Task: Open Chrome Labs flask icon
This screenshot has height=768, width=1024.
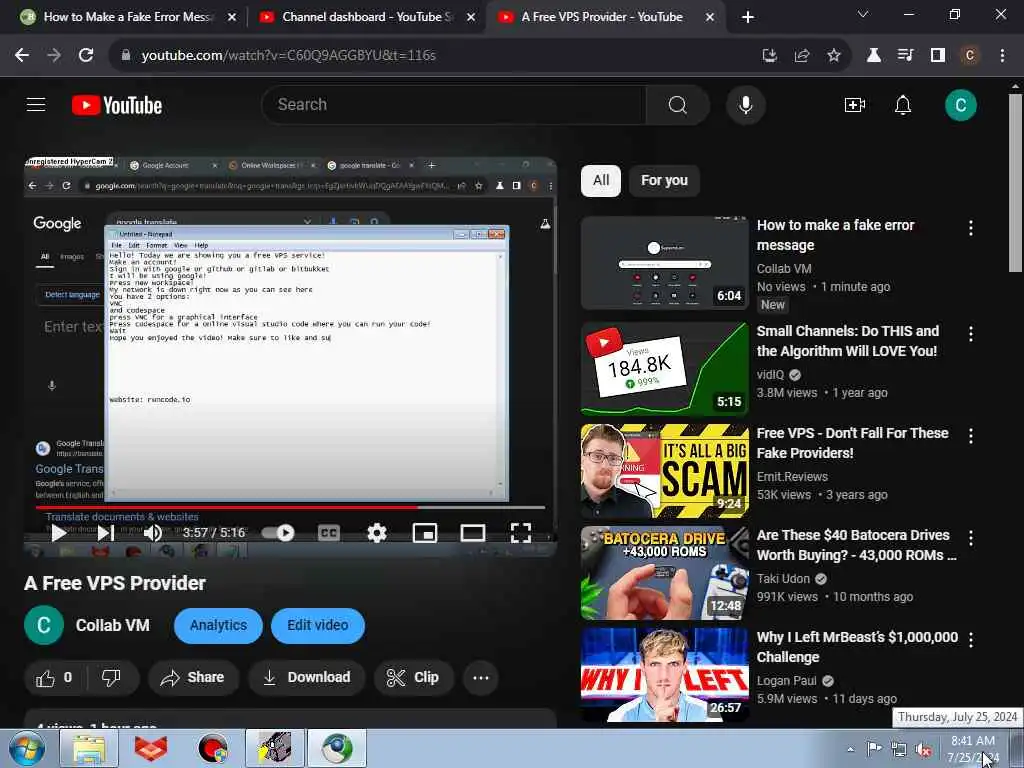Action: pos(873,56)
